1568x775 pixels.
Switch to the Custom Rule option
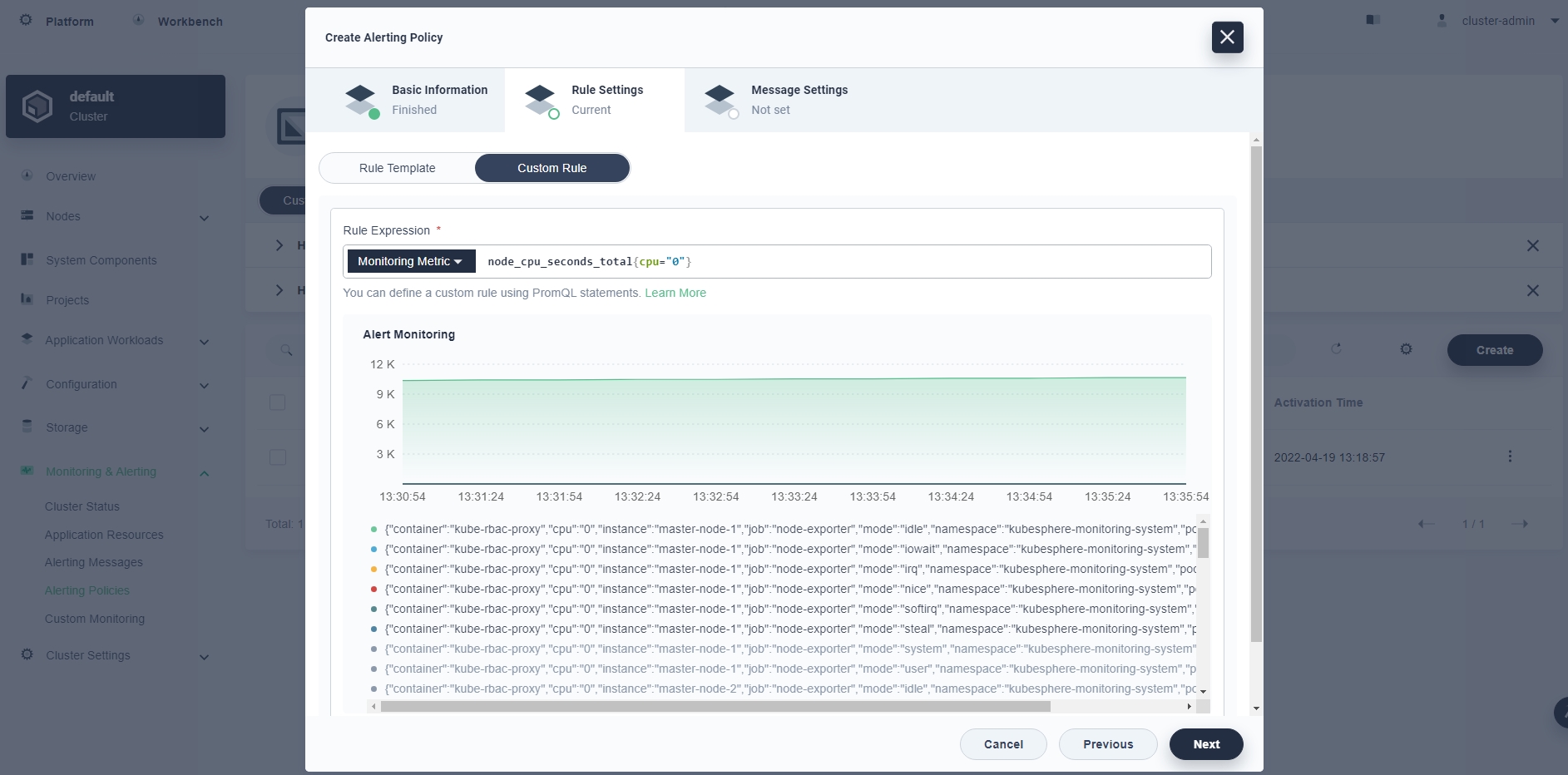click(x=552, y=168)
